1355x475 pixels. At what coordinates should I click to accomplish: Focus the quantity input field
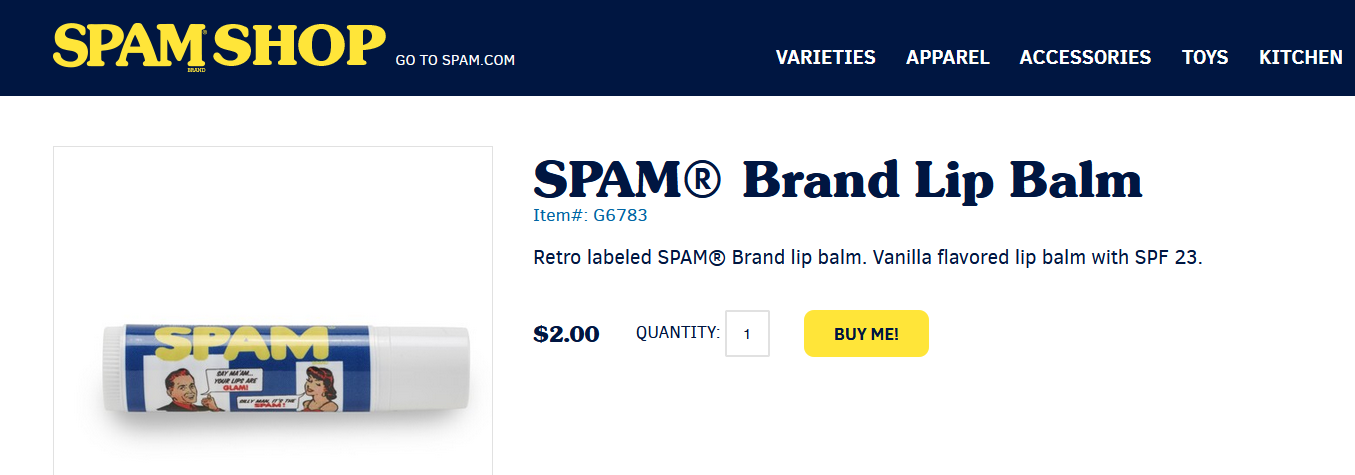pos(747,333)
